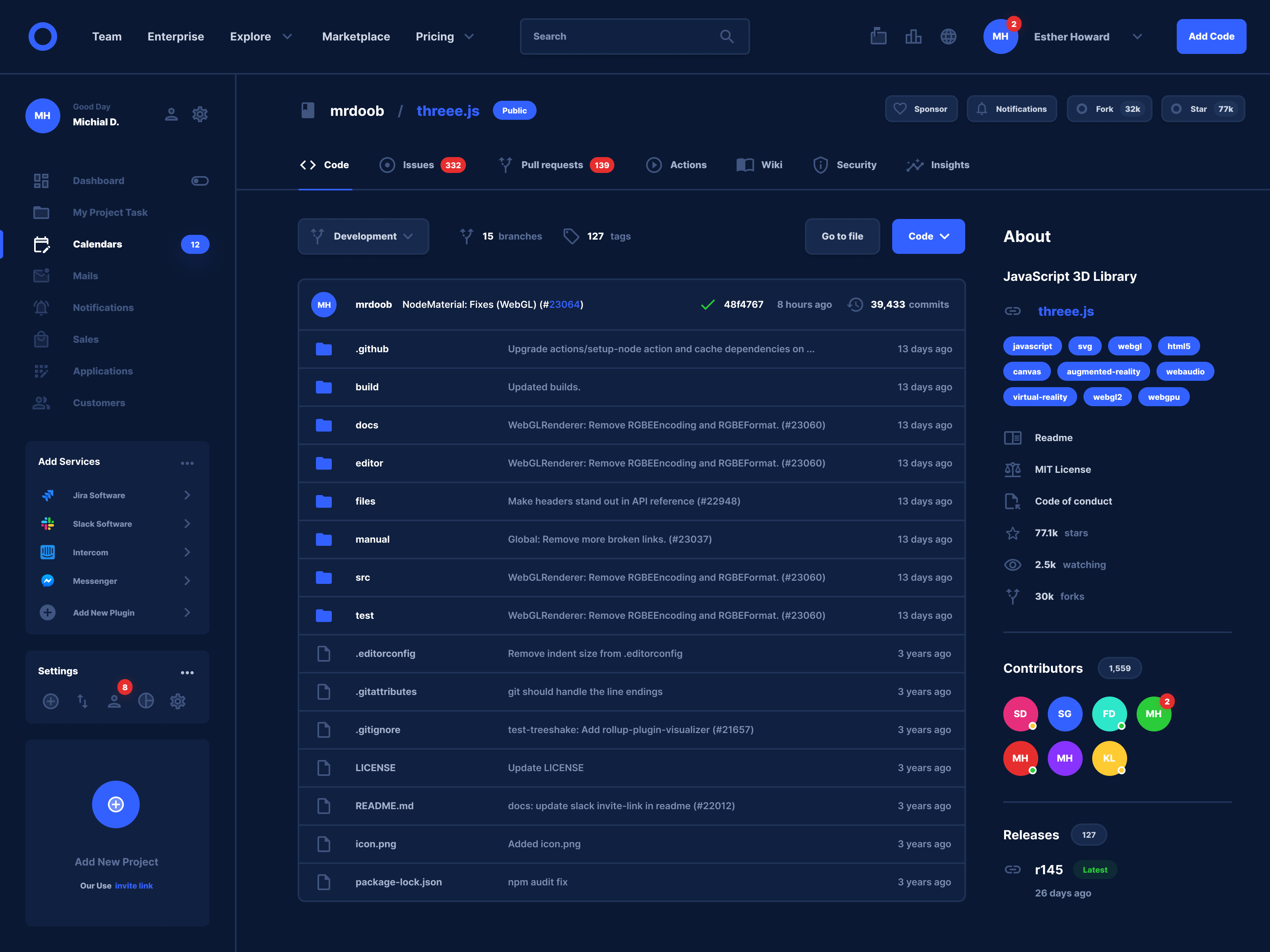This screenshot has height=952, width=1270.
Task: Click the up-down arrows icon in Settings panel
Action: pyautogui.click(x=83, y=701)
